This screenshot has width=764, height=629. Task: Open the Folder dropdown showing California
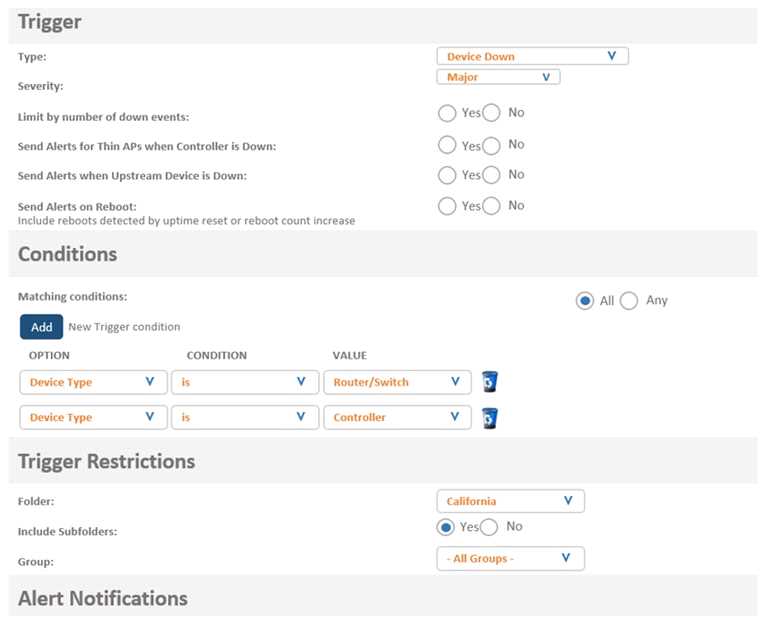[x=510, y=501]
